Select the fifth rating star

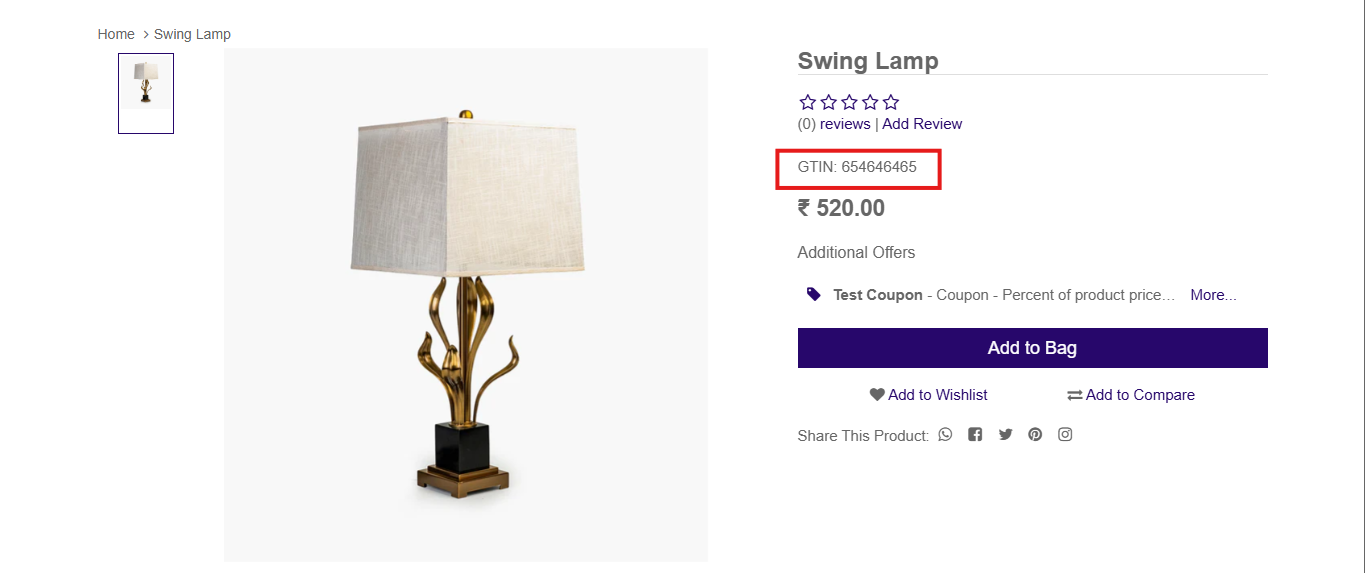click(891, 102)
